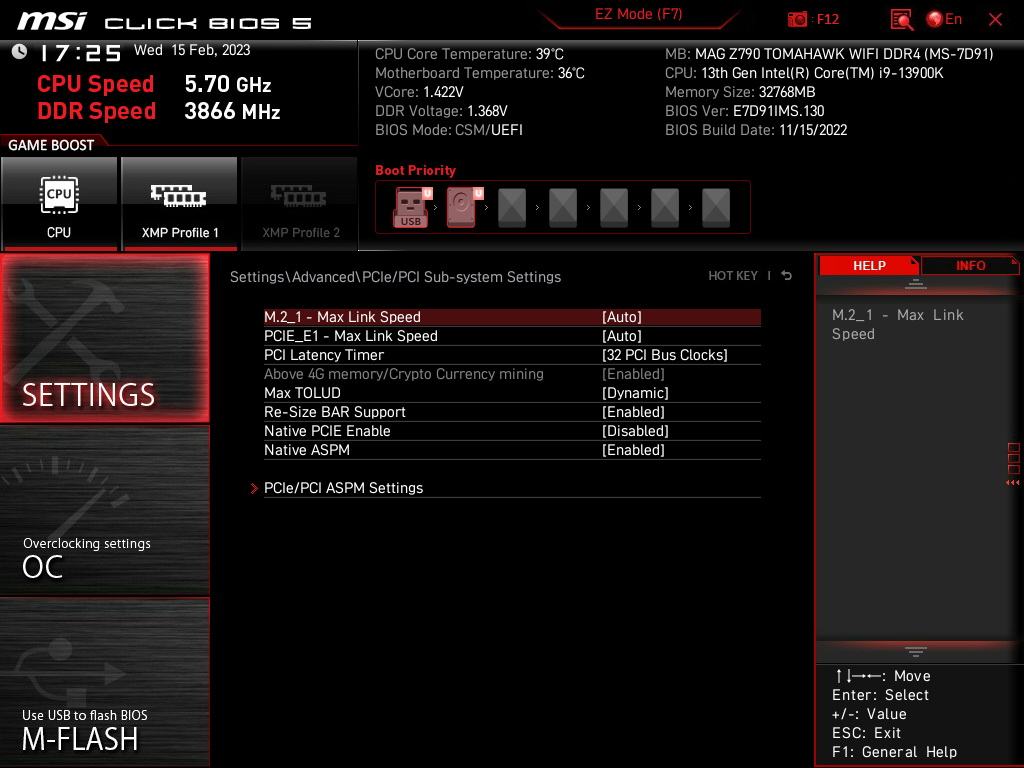The image size is (1024, 768).
Task: Click the DDR Speed 3866 MHz readout
Action: pyautogui.click(x=159, y=111)
